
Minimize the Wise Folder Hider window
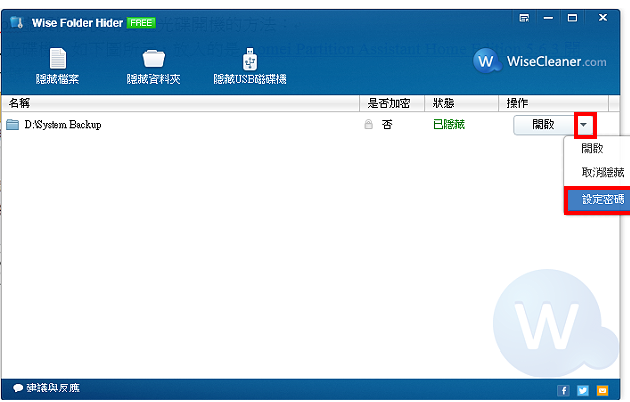coord(548,18)
